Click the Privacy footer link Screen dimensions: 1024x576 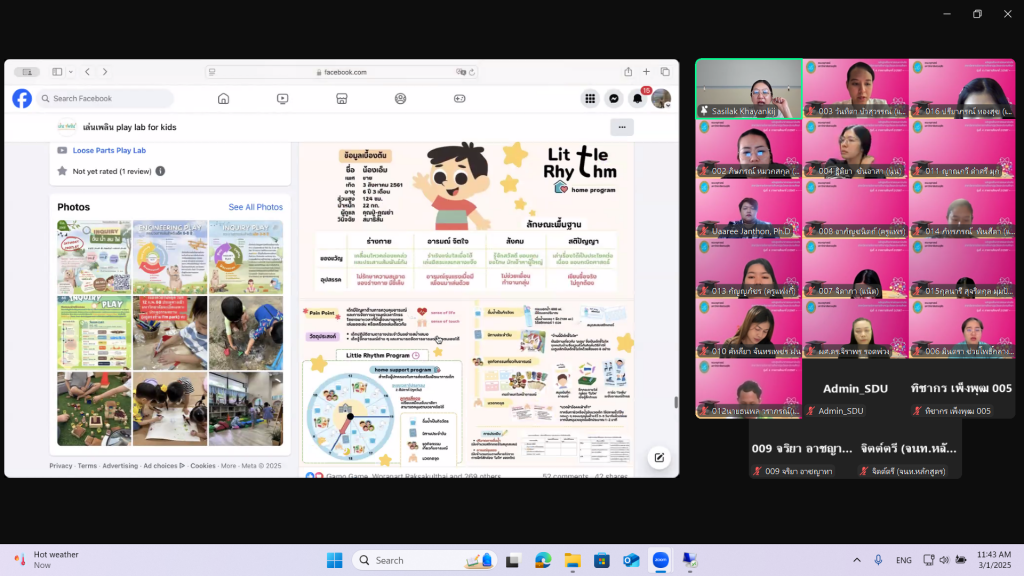point(60,466)
